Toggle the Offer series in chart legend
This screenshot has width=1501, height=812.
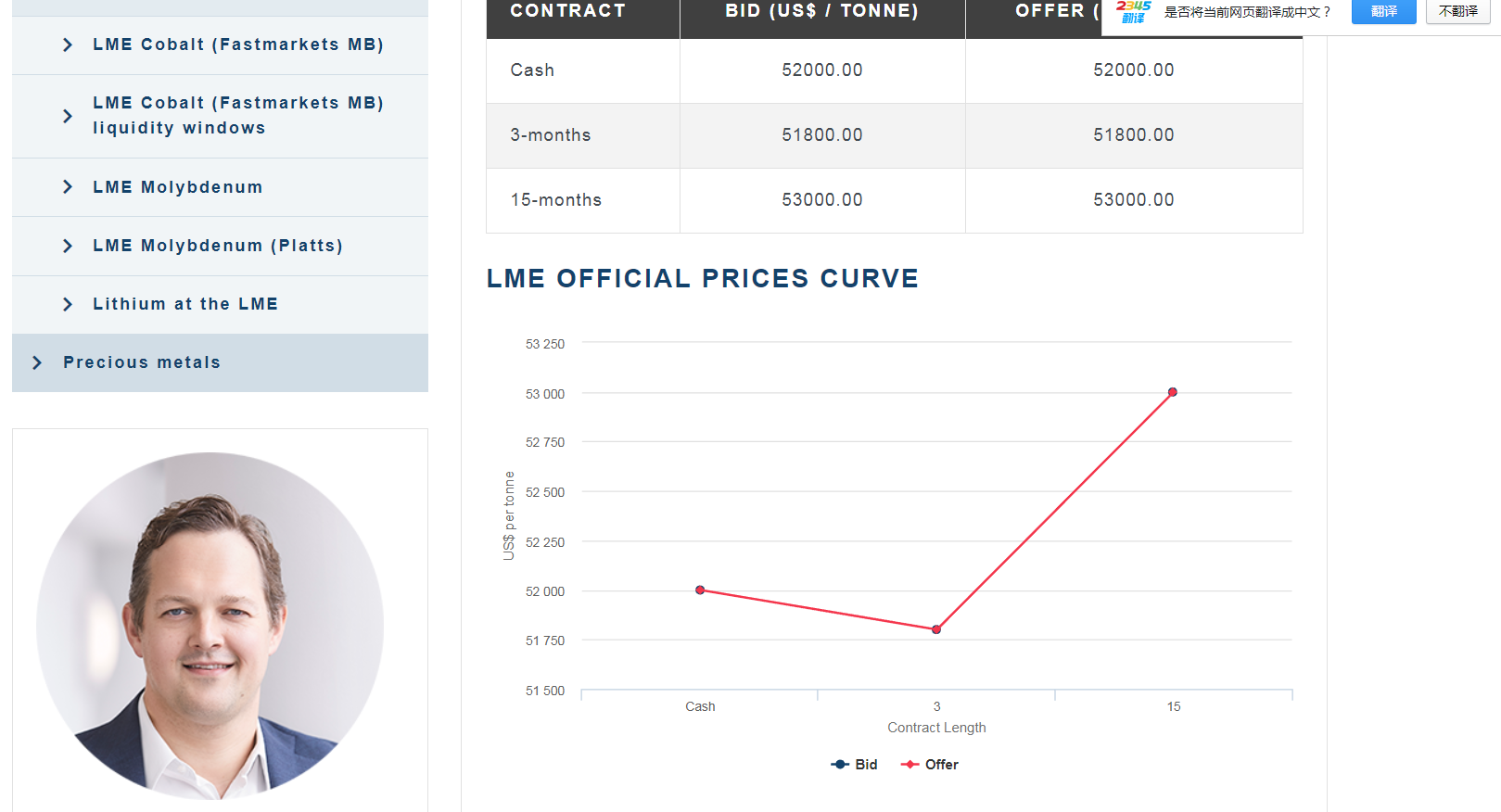click(930, 765)
